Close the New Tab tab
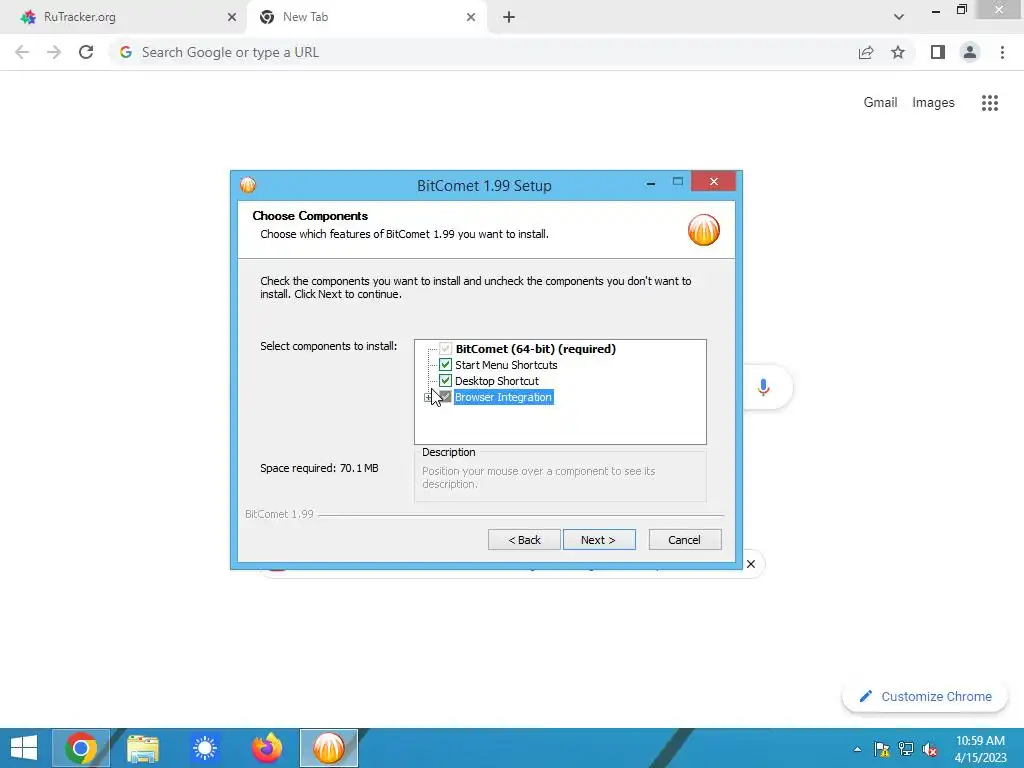The image size is (1024, 768). coord(471,17)
